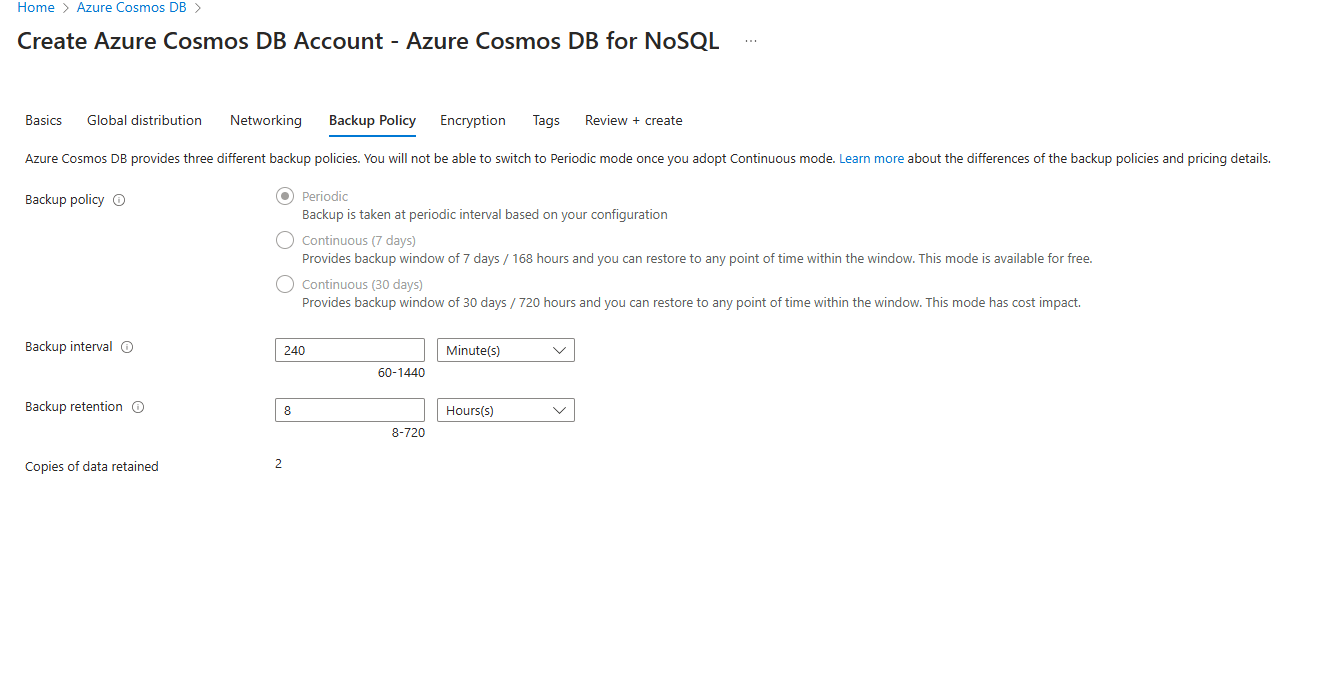Open the ellipsis menu beside page title
Screen dimensions: 1335x682
pos(751,42)
